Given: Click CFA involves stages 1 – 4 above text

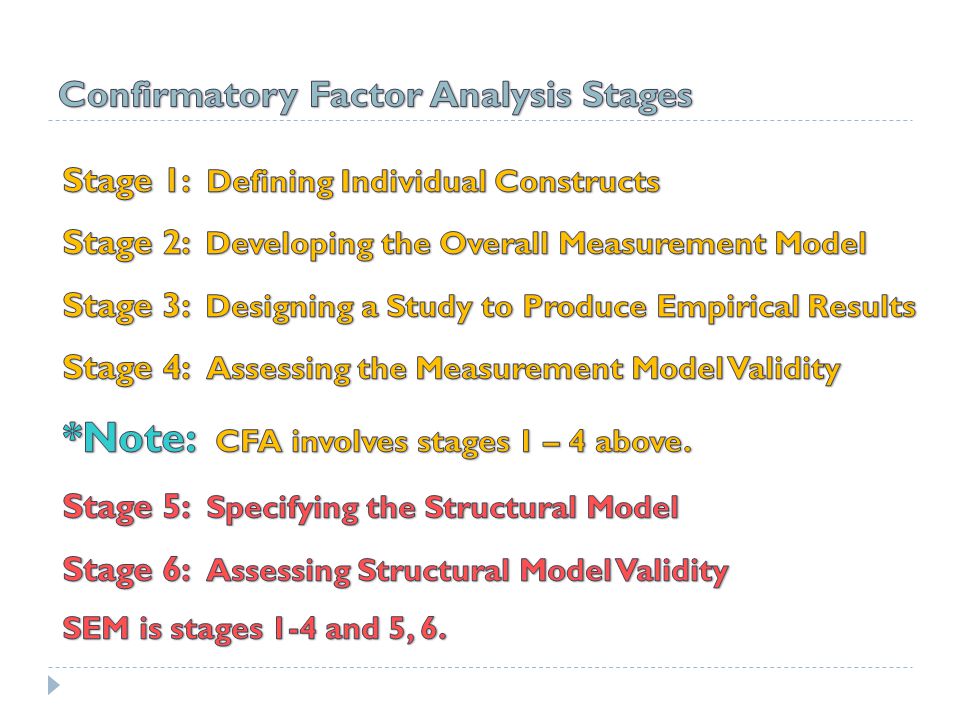Looking at the screenshot, I should [454, 442].
